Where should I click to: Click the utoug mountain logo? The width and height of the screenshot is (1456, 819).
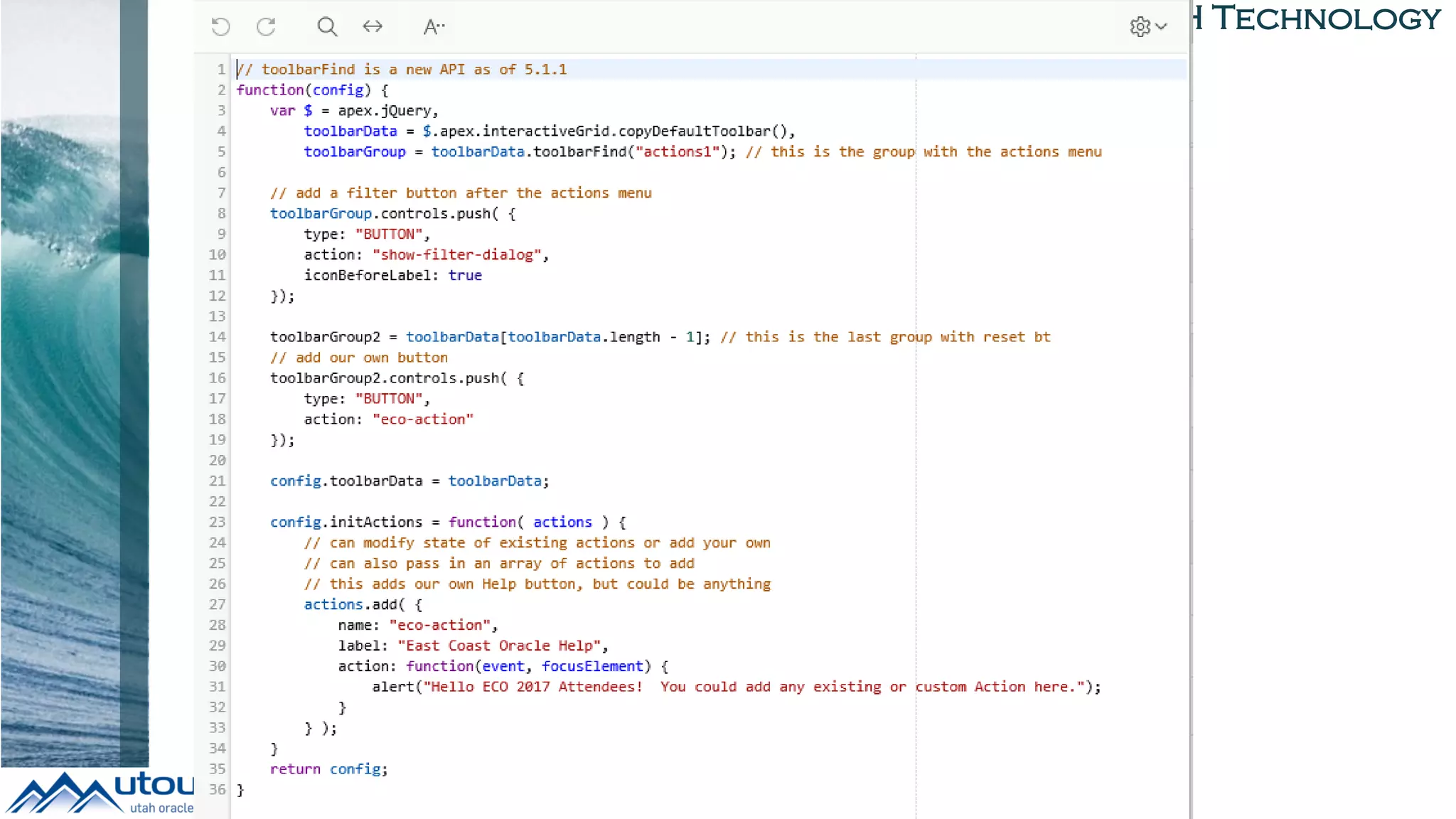pos(64,793)
